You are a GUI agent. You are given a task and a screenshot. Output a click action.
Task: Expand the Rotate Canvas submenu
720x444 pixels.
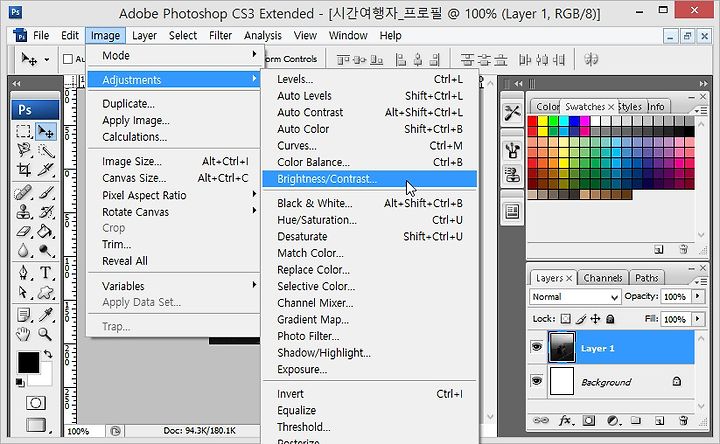pyautogui.click(x=174, y=212)
